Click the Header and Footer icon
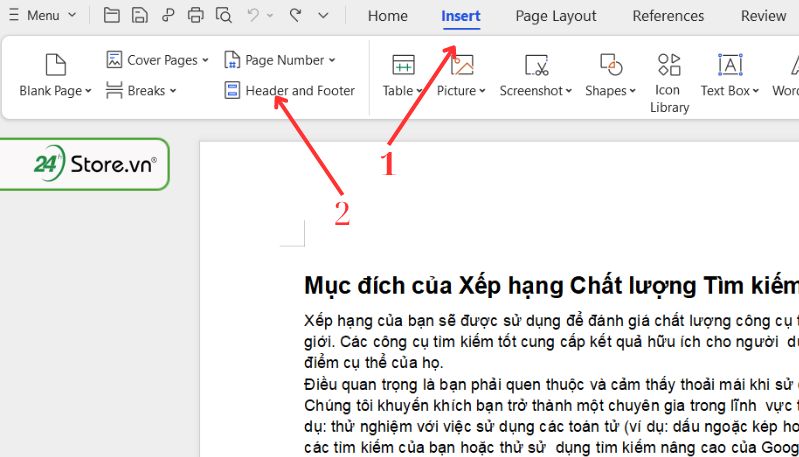 [x=232, y=90]
